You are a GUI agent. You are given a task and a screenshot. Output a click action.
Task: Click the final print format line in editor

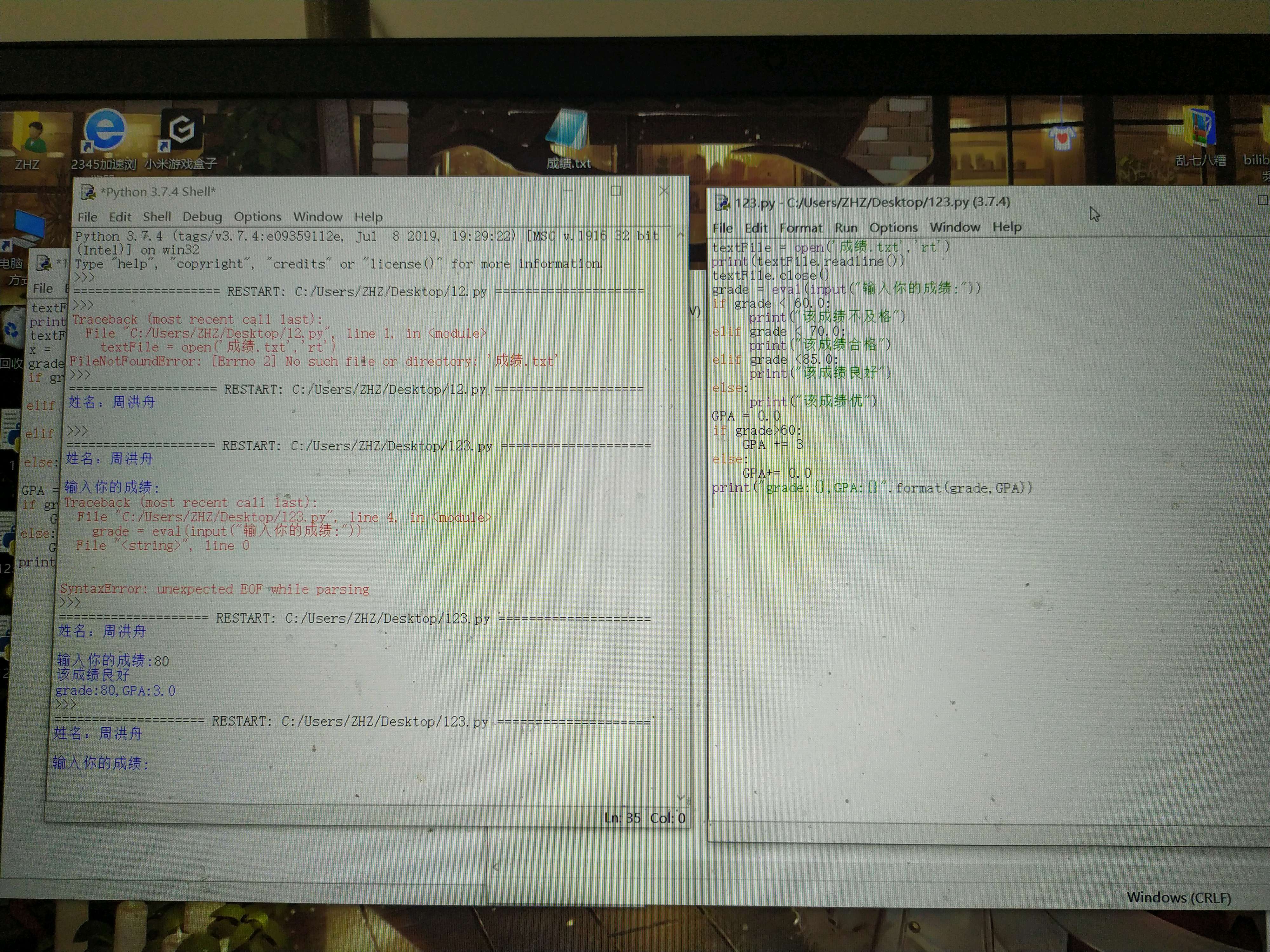[x=872, y=488]
